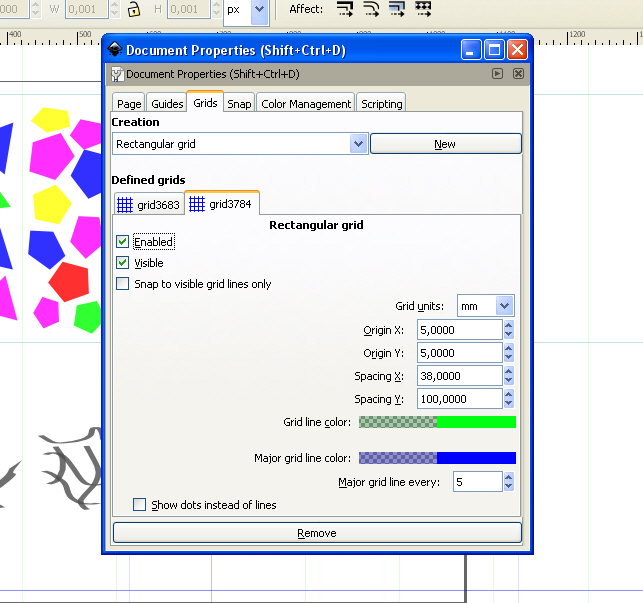
Task: Click the Origin Y input field
Action: pos(460,353)
